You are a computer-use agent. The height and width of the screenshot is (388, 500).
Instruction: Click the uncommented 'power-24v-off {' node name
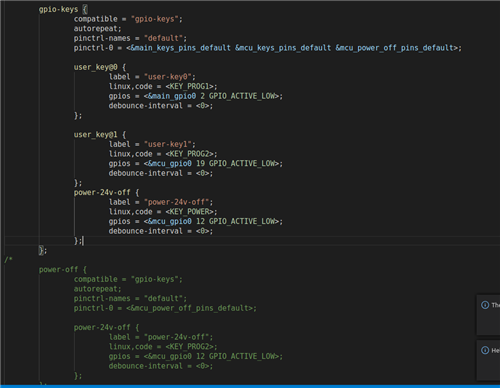point(106,192)
